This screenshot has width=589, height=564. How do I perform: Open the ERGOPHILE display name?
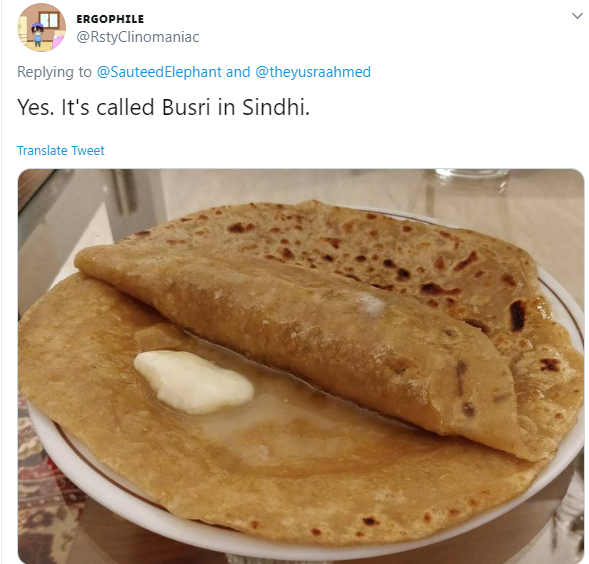click(110, 19)
